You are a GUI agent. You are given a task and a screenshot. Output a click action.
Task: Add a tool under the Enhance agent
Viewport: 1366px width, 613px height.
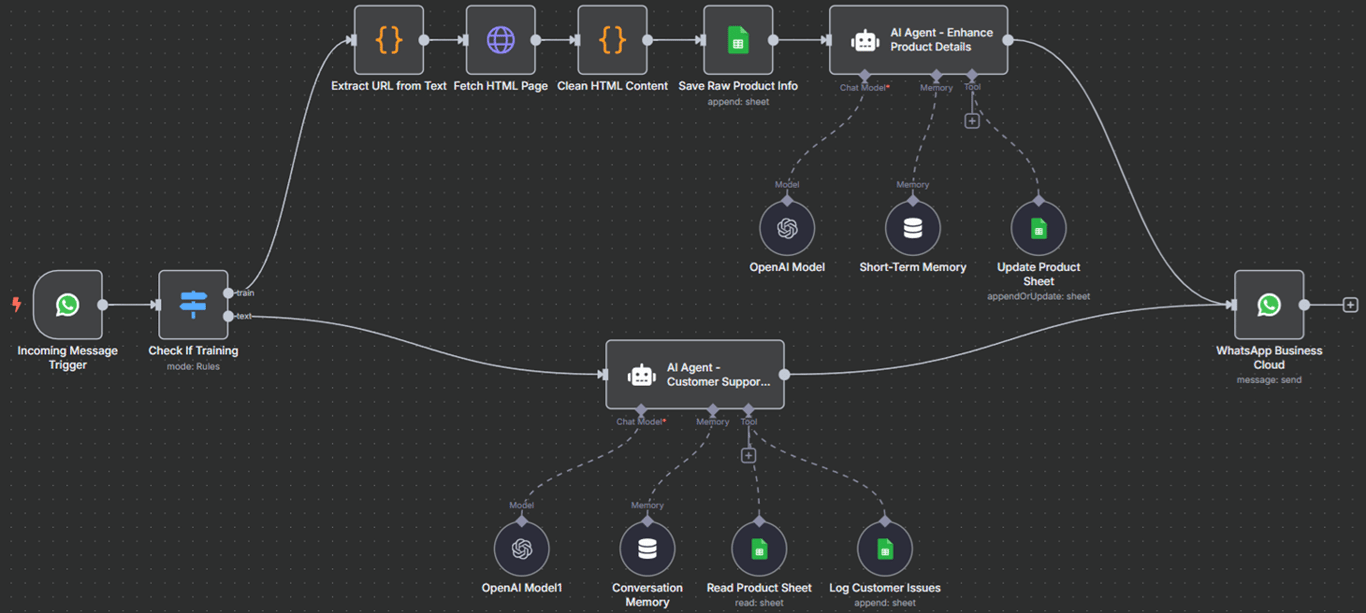tap(971, 120)
